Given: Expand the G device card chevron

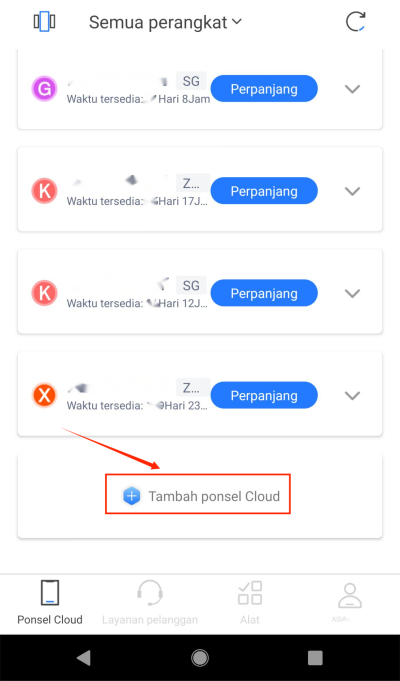Looking at the screenshot, I should [x=352, y=89].
